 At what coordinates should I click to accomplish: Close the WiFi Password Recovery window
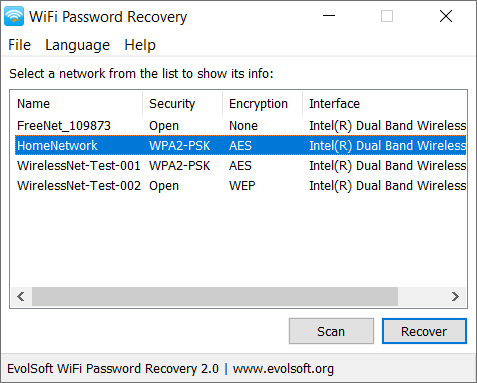(x=446, y=16)
